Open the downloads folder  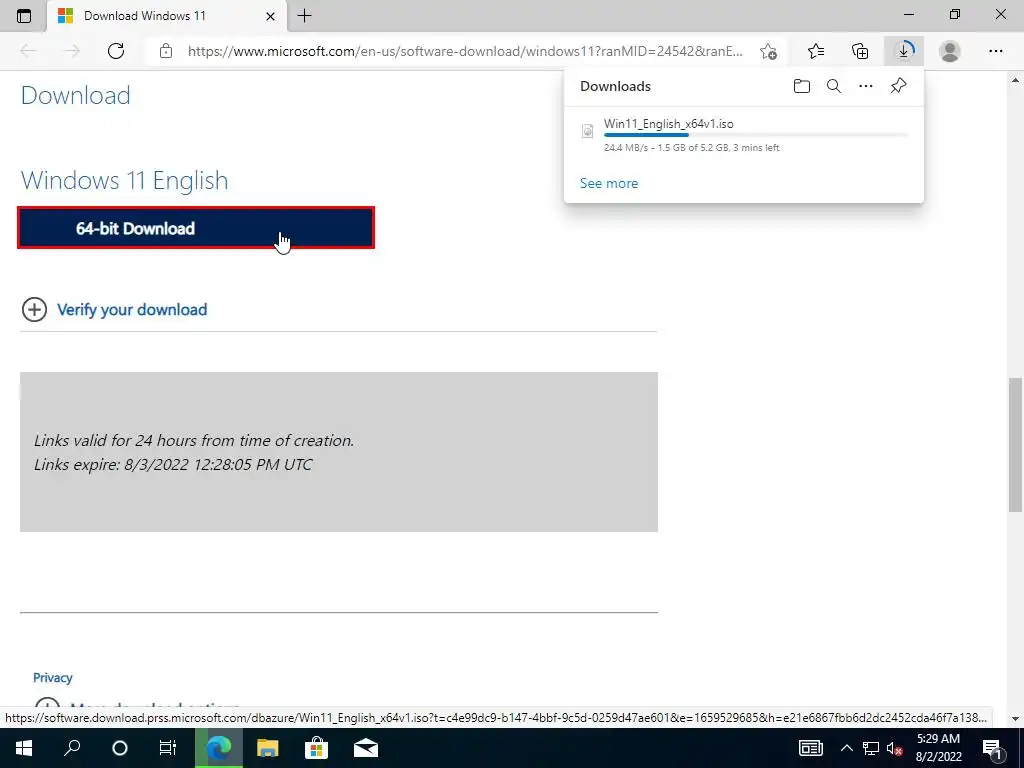(x=802, y=86)
